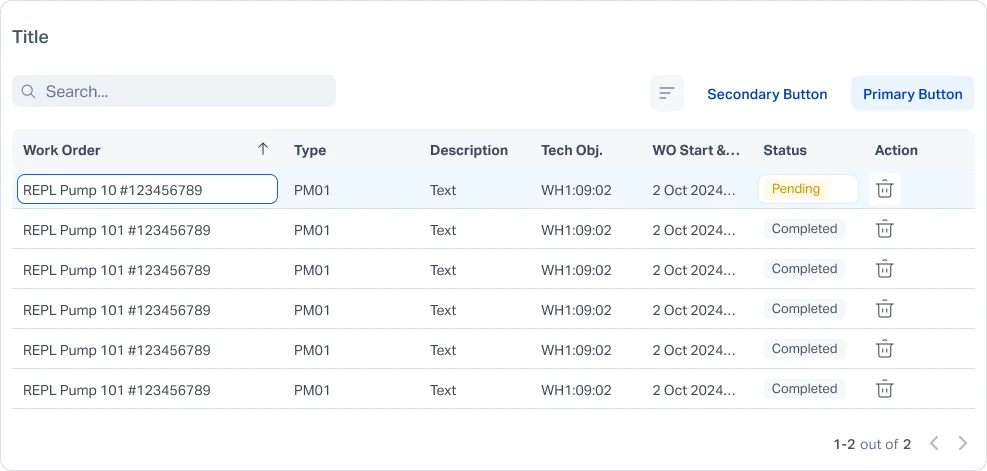Select the Action column header

coord(896,150)
